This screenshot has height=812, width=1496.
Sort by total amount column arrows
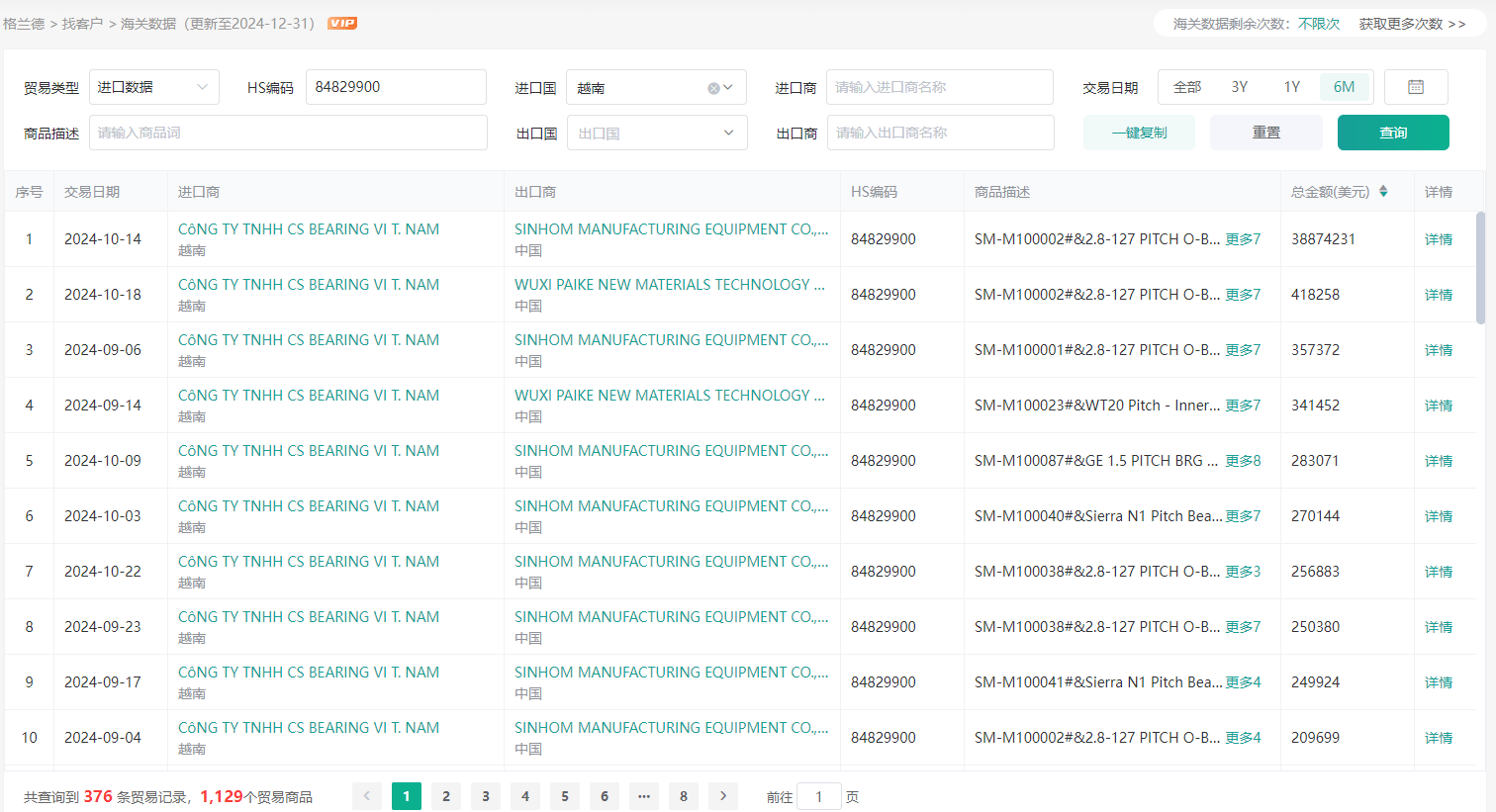pos(1383,192)
